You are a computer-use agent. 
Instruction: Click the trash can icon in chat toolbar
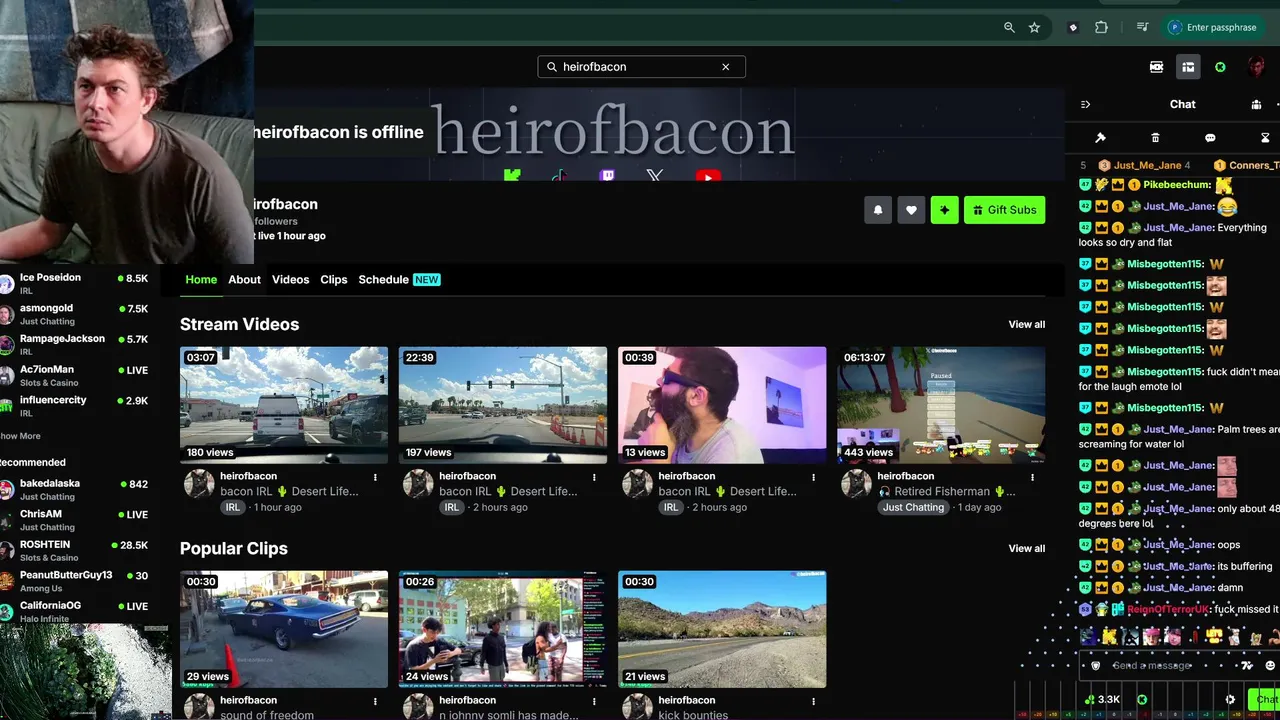(x=1155, y=138)
